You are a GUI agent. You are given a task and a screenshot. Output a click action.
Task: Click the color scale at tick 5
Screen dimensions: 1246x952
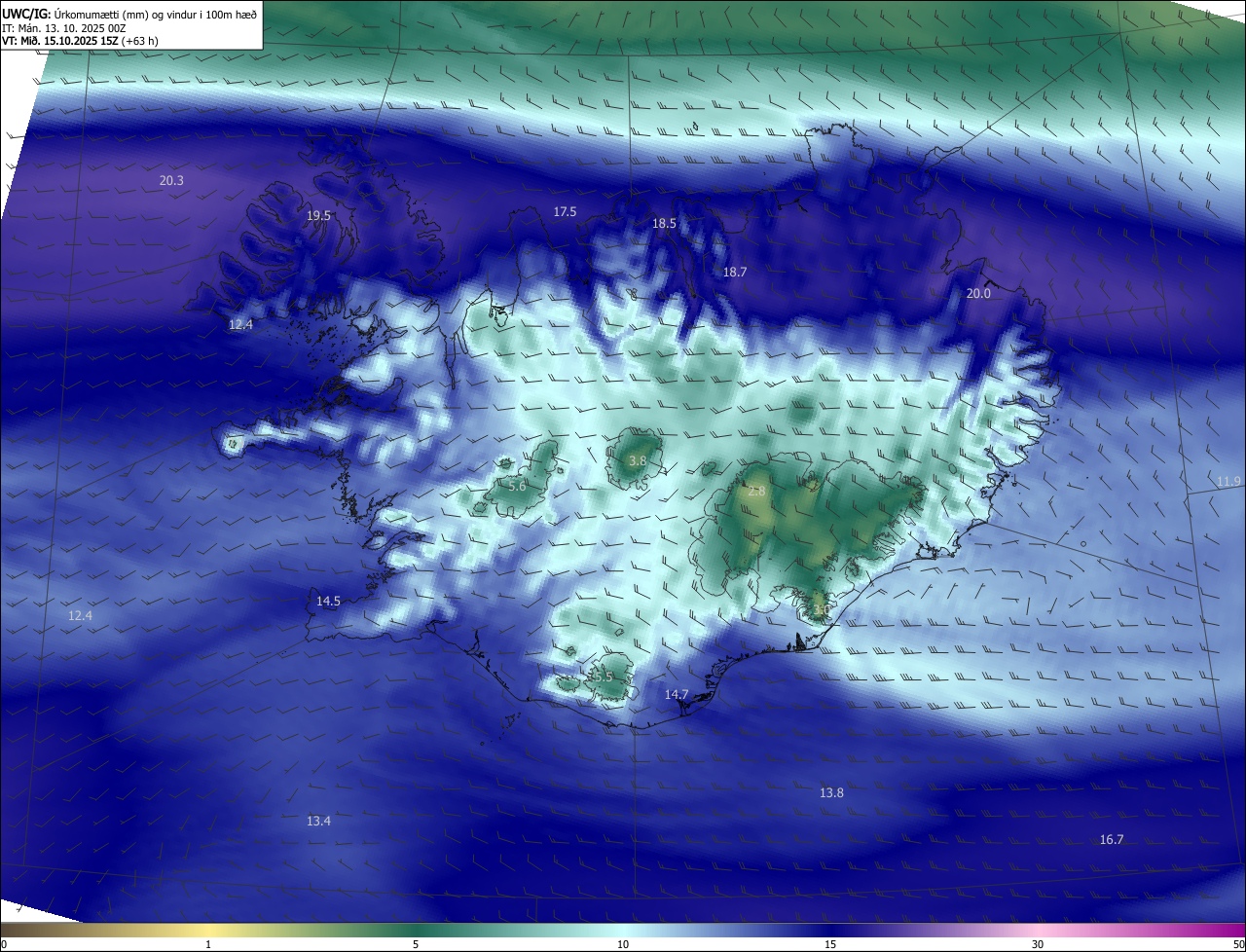pyautogui.click(x=416, y=944)
